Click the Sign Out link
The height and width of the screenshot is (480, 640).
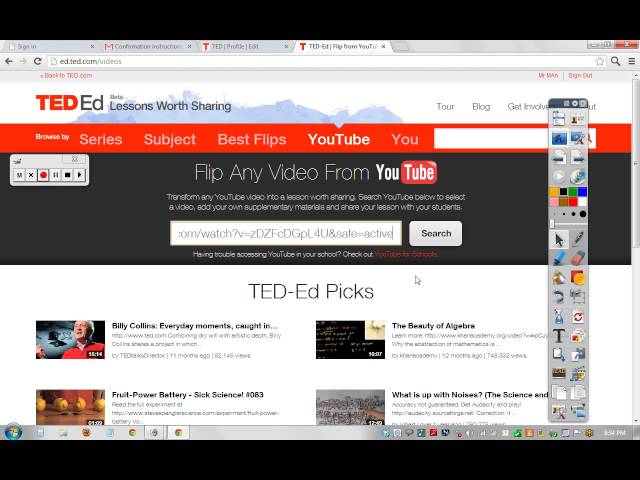tap(580, 76)
